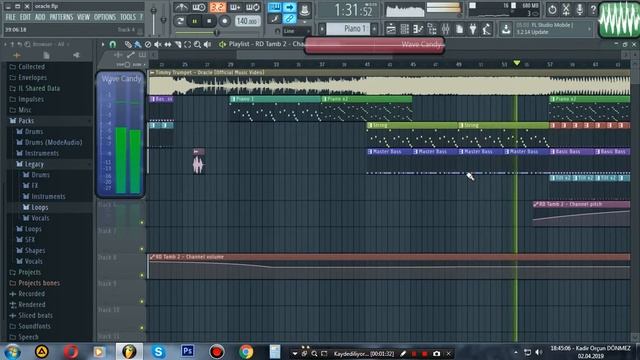Select the playlist select tool
This screenshot has width=640, height=360.
[x=187, y=44]
